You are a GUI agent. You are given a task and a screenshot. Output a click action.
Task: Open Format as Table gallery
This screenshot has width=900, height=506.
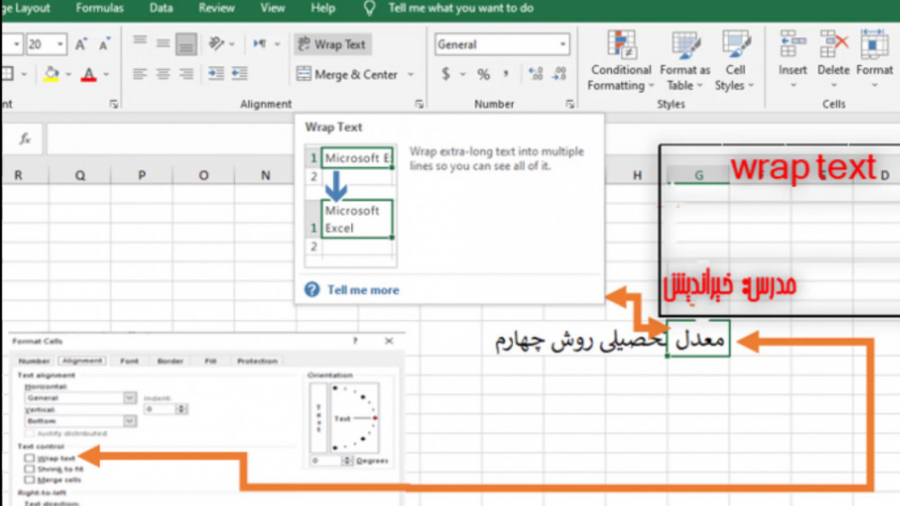(x=685, y=60)
